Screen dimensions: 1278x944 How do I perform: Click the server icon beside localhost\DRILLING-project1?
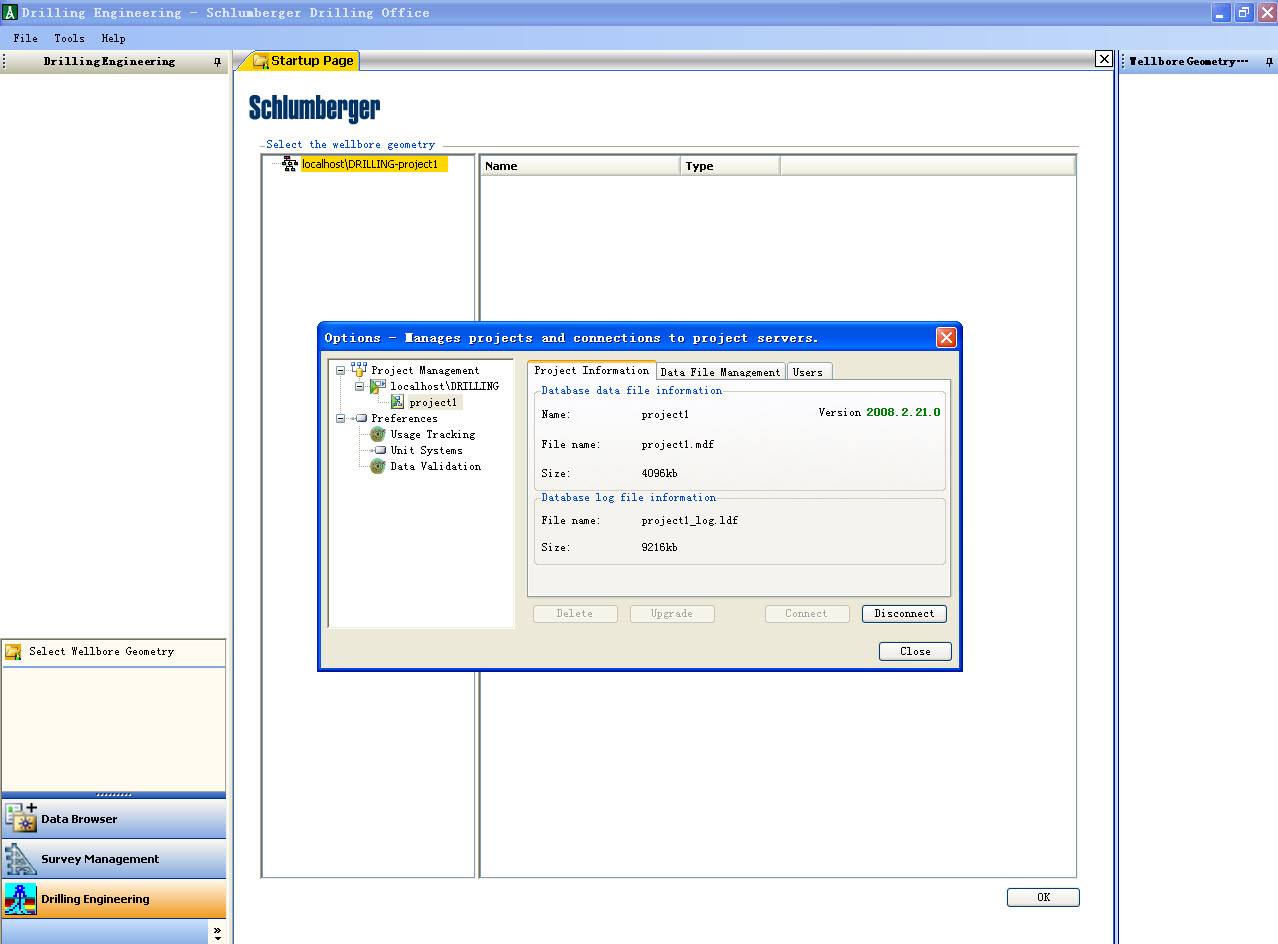click(290, 164)
